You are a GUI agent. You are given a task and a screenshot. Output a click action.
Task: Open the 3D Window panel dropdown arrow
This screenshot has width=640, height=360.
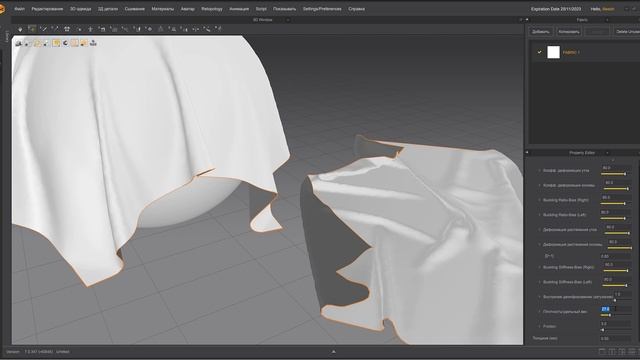288,20
